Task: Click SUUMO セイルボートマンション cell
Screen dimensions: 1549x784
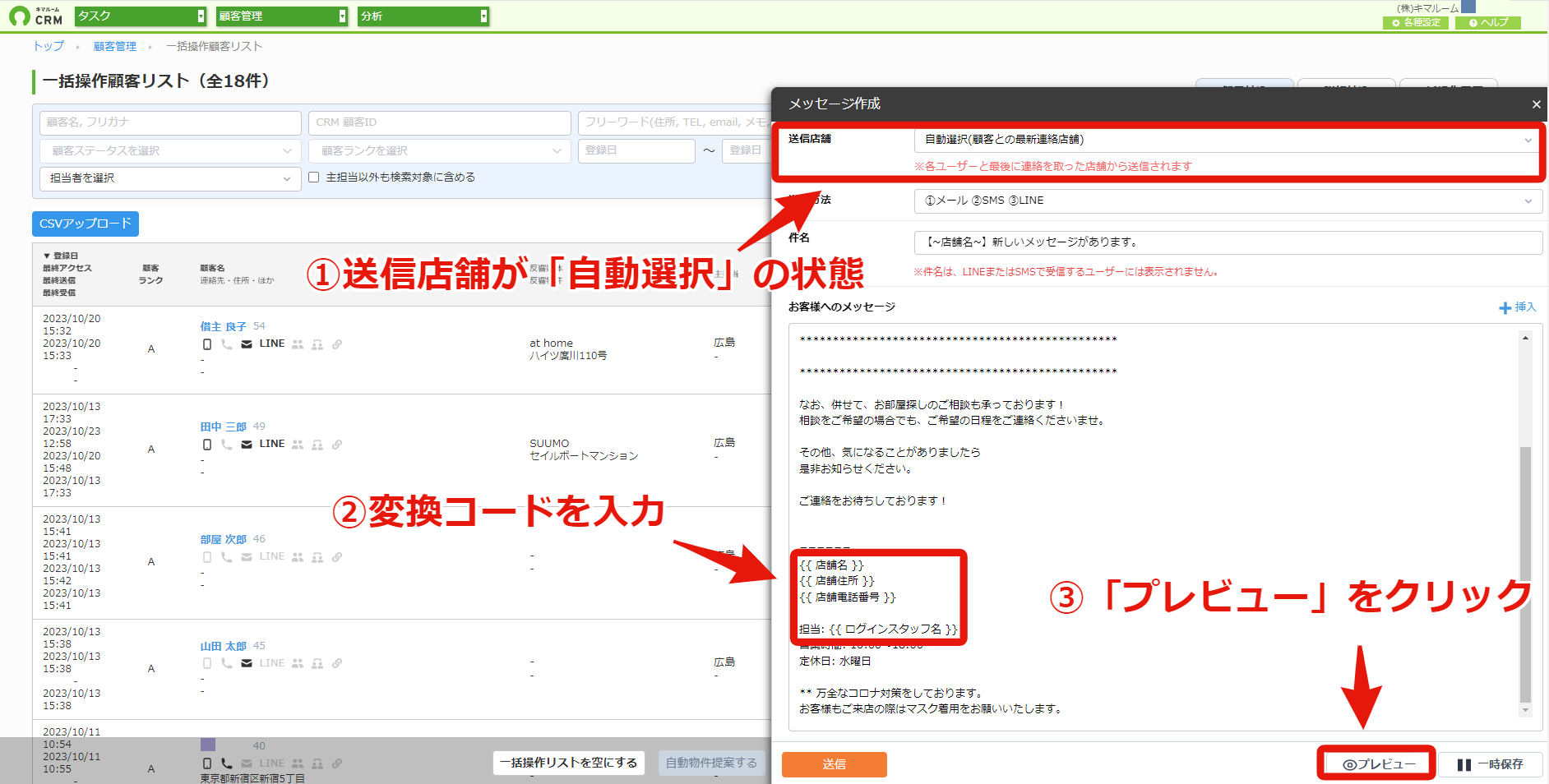Action: coord(584,450)
